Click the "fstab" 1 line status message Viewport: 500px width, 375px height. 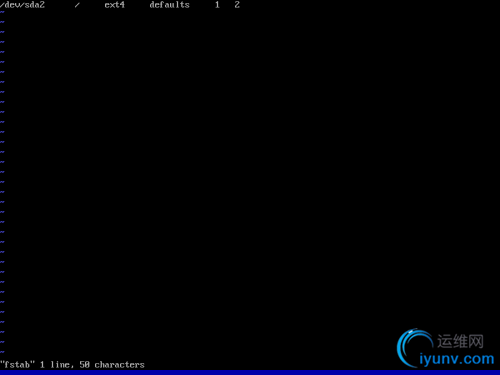[x=72, y=365]
